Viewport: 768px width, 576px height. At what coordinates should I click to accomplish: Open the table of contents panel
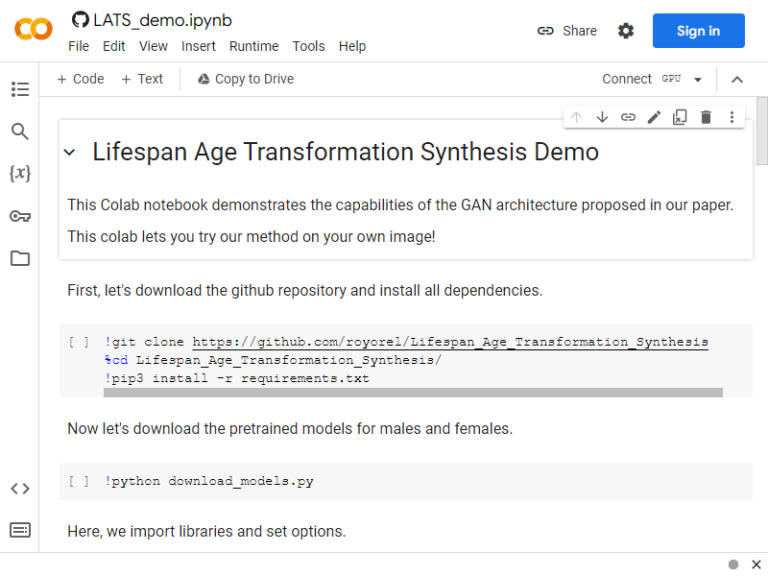[20, 89]
